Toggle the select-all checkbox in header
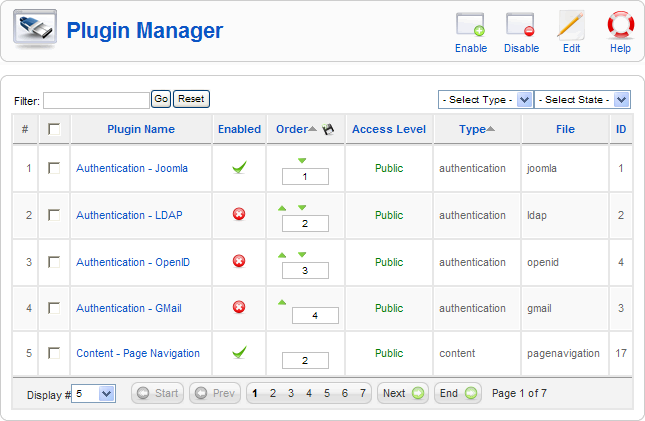The height and width of the screenshot is (421, 645). pyautogui.click(x=54, y=129)
